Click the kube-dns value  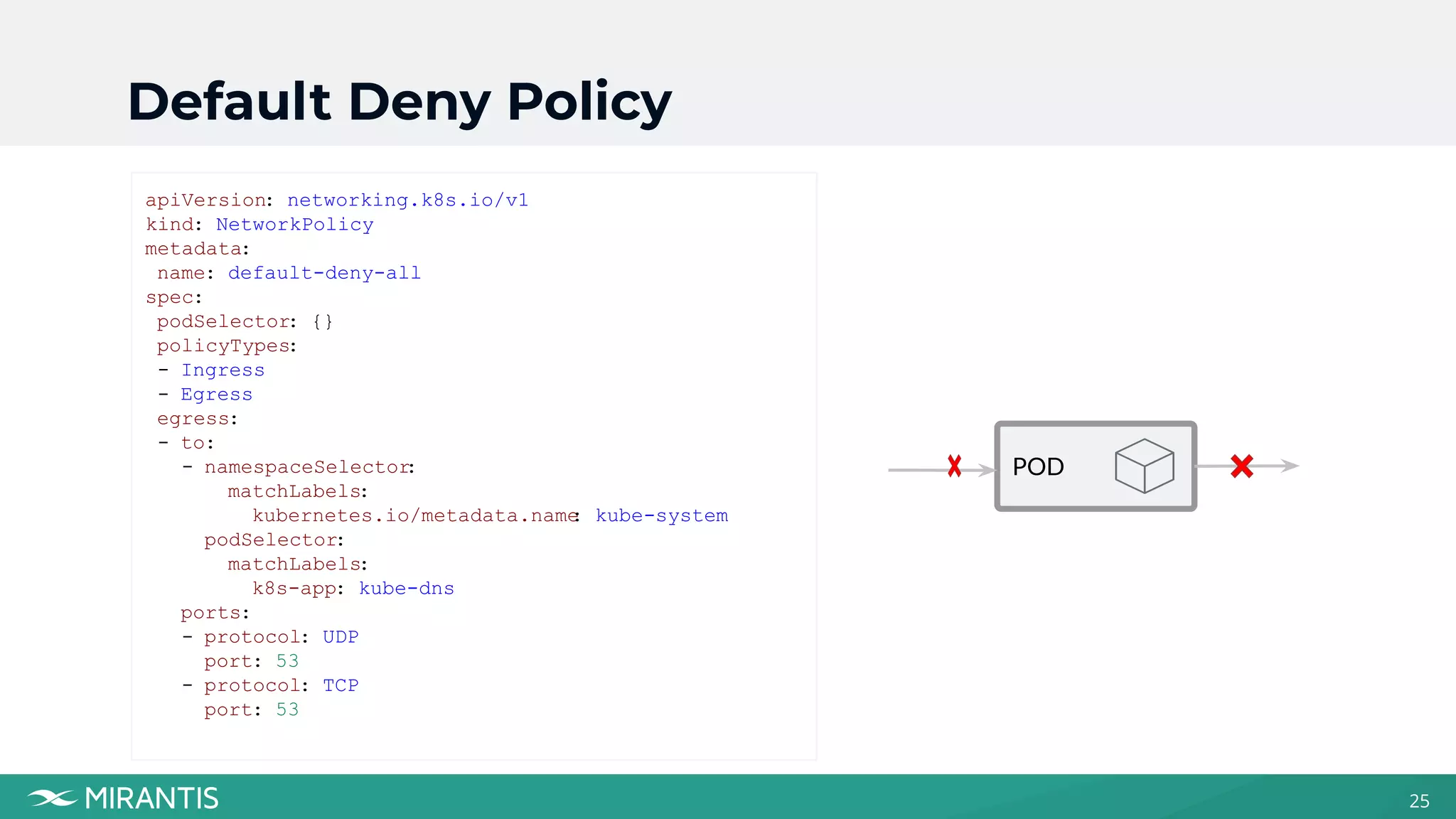407,589
